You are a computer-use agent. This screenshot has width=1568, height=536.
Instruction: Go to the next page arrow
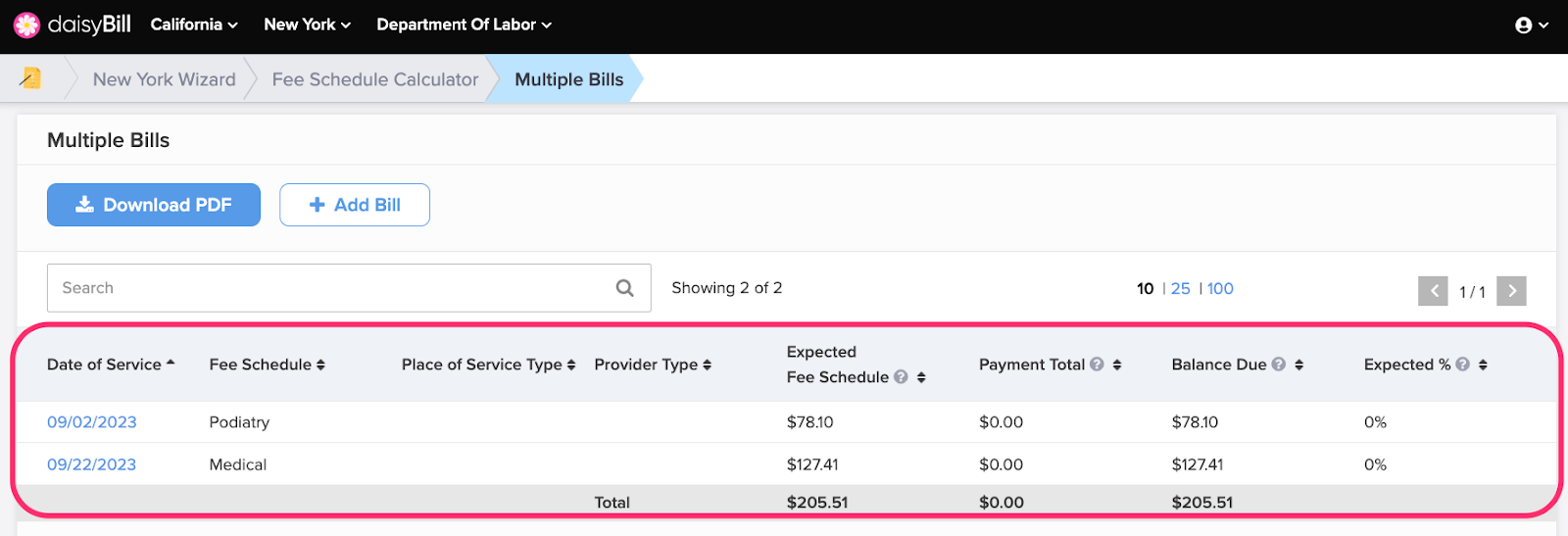tap(1511, 291)
